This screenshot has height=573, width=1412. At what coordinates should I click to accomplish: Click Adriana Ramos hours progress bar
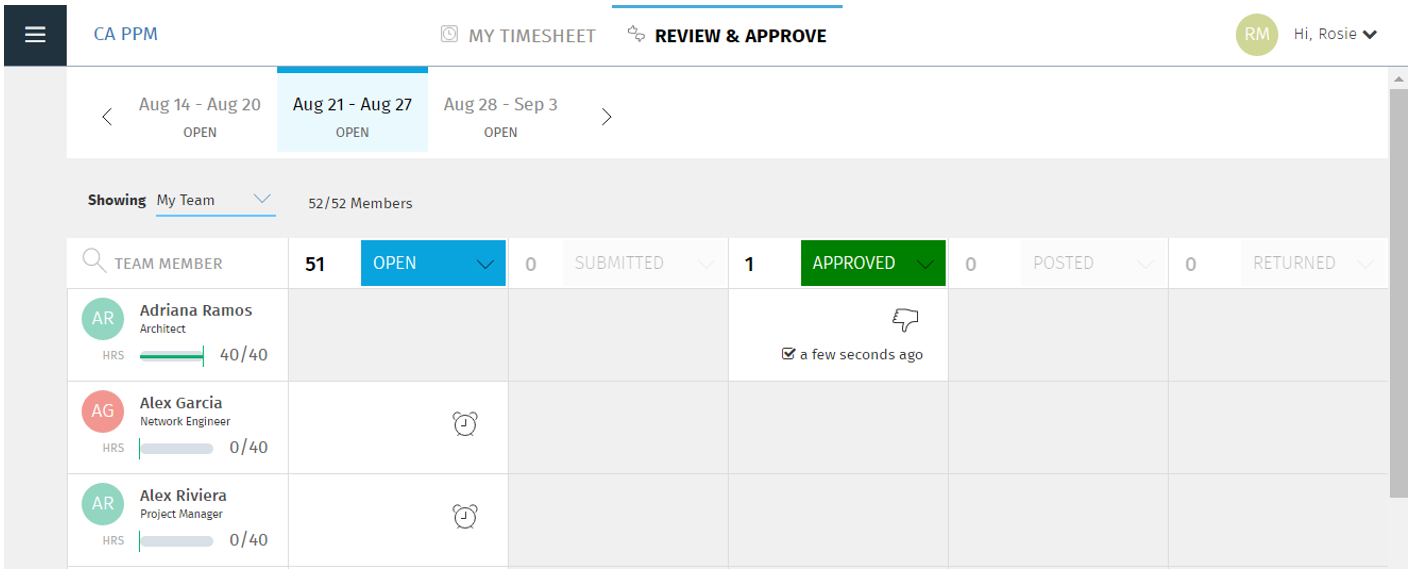tap(172, 355)
